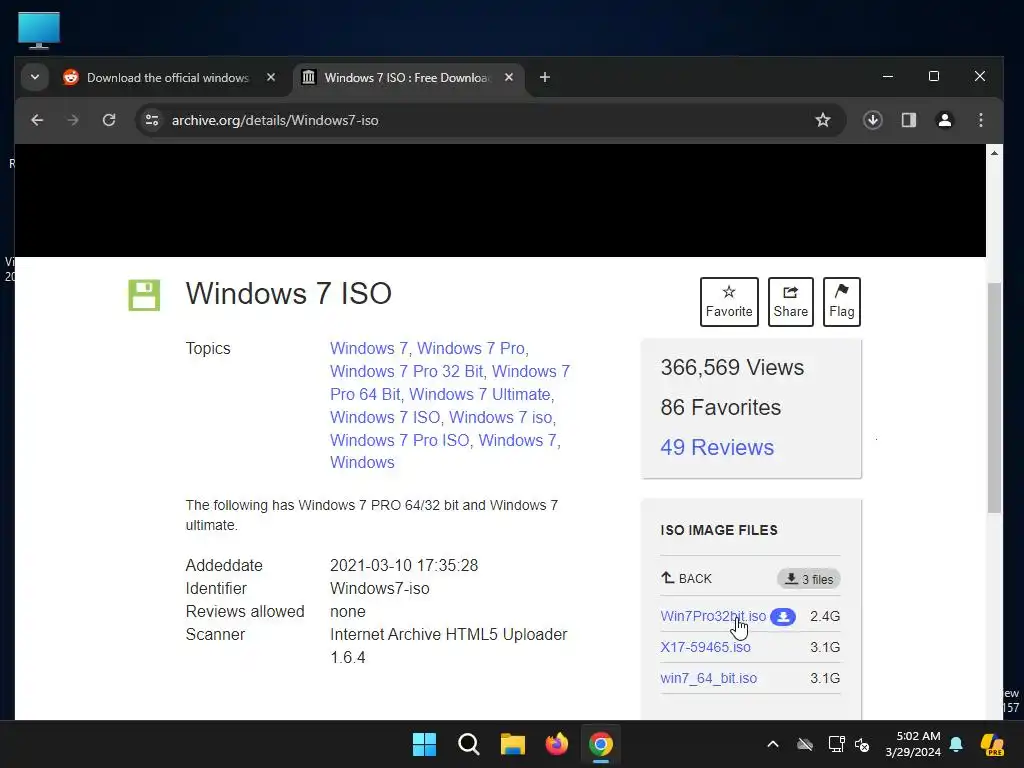Open Chrome profile icon
The width and height of the screenshot is (1024, 768).
pos(945,120)
